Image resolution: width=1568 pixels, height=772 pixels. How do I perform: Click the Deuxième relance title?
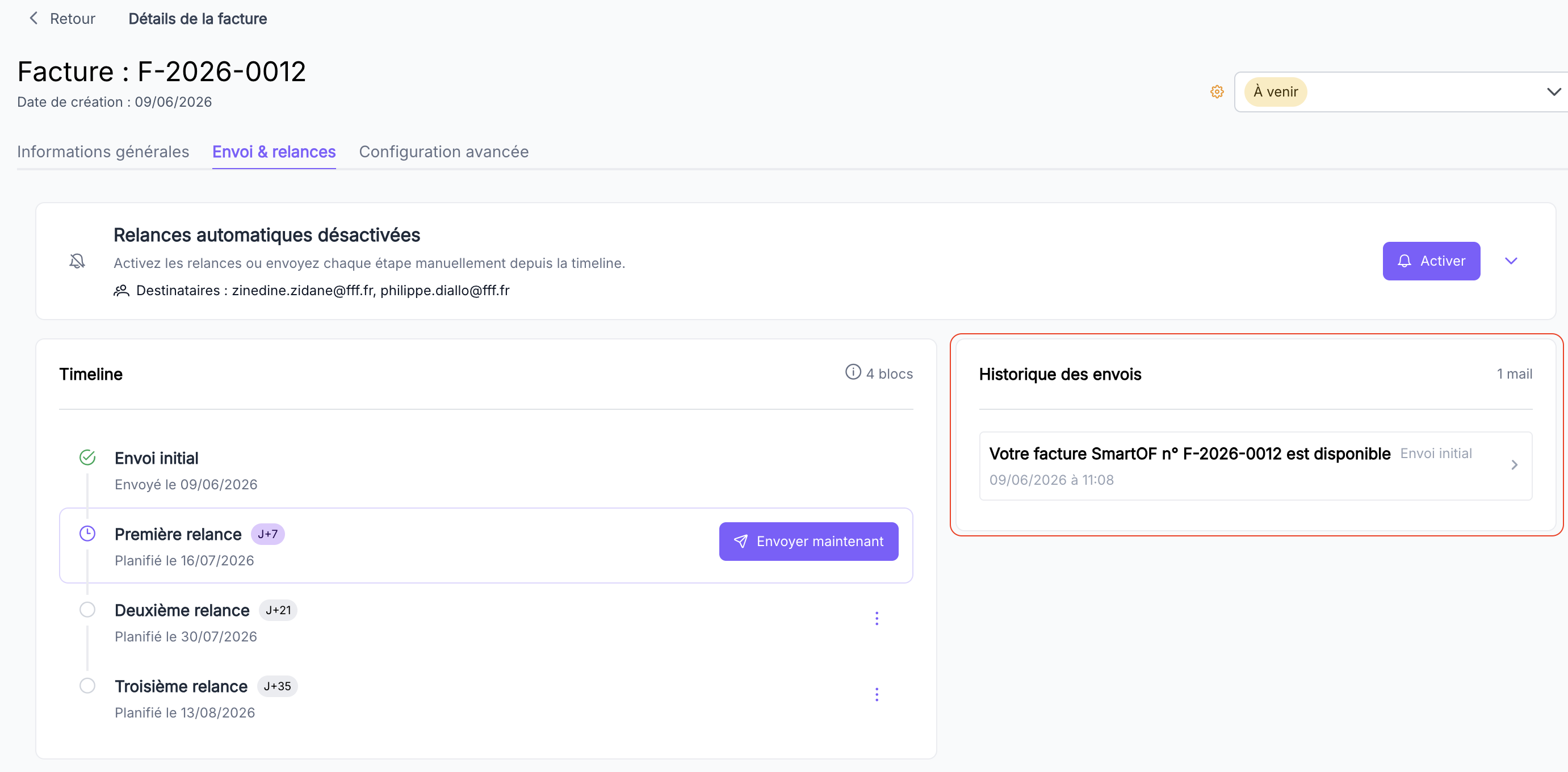(x=182, y=610)
